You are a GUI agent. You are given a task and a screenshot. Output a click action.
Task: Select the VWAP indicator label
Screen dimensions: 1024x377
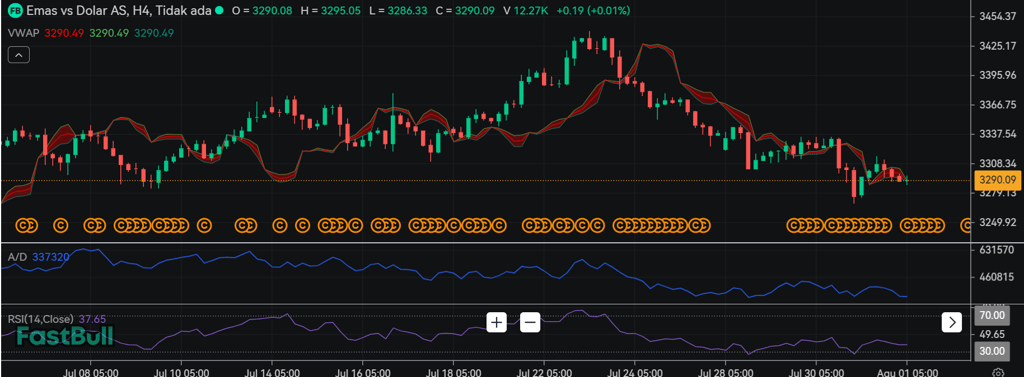point(24,33)
